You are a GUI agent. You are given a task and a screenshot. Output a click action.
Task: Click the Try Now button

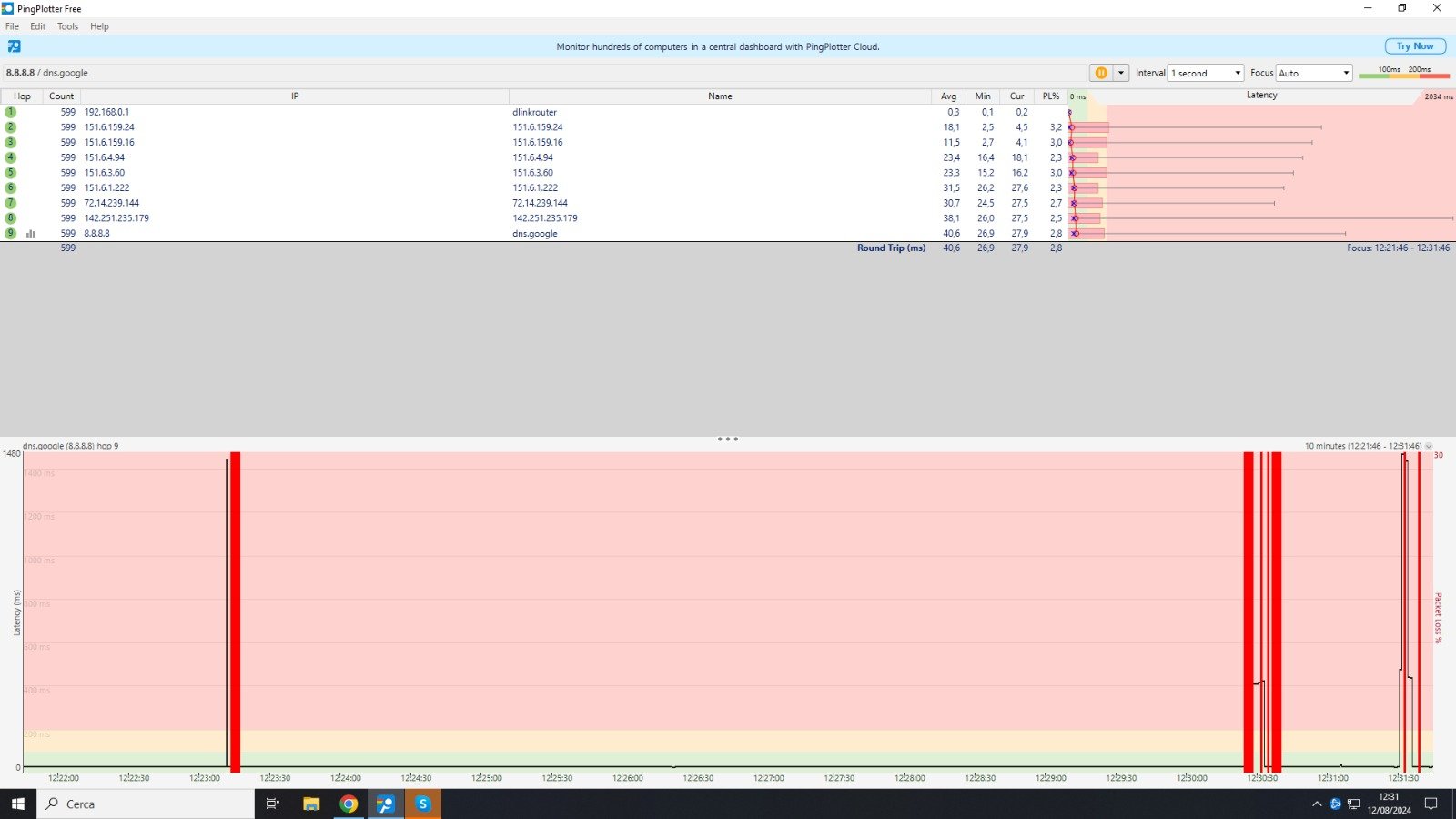[1415, 46]
